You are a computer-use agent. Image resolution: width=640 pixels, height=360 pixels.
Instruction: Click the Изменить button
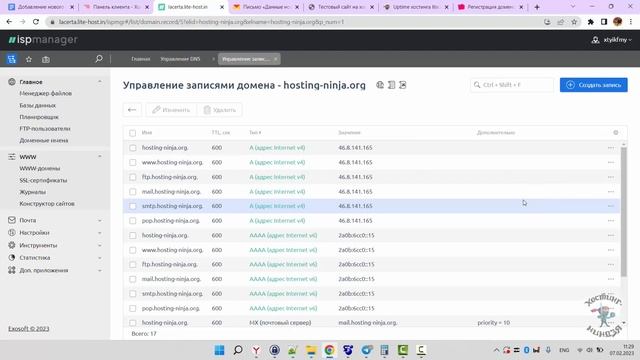(x=171, y=110)
